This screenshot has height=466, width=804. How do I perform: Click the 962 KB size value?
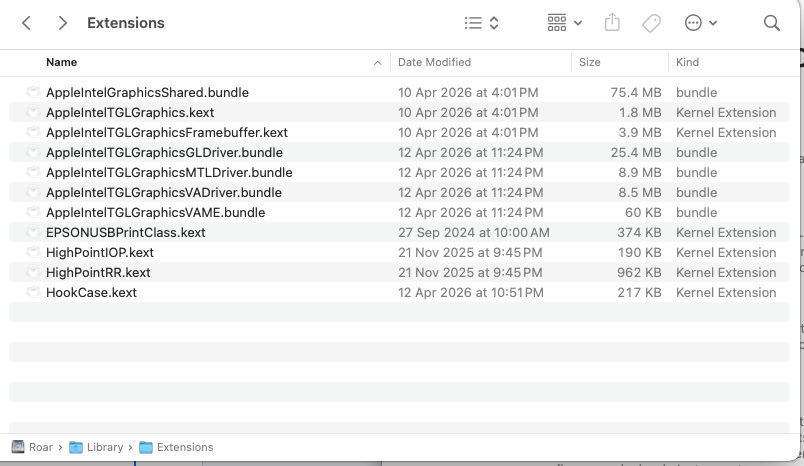(639, 273)
